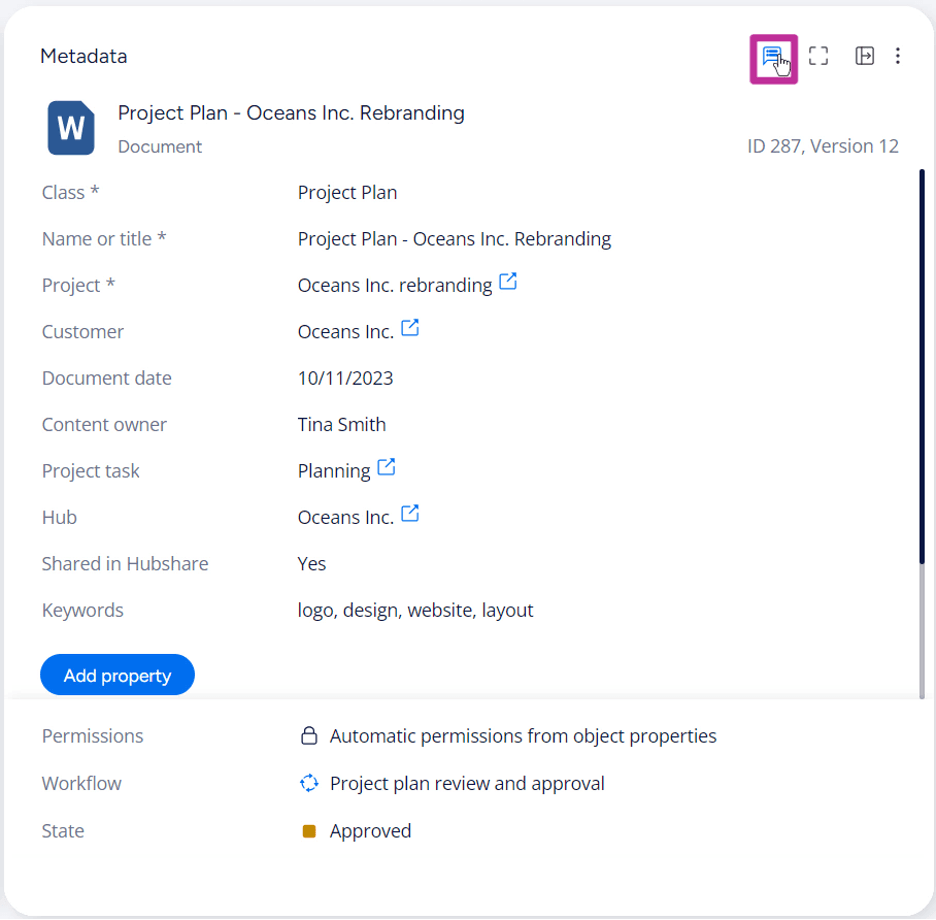
Task: Open the Hub via its external link icon
Action: pos(409,513)
